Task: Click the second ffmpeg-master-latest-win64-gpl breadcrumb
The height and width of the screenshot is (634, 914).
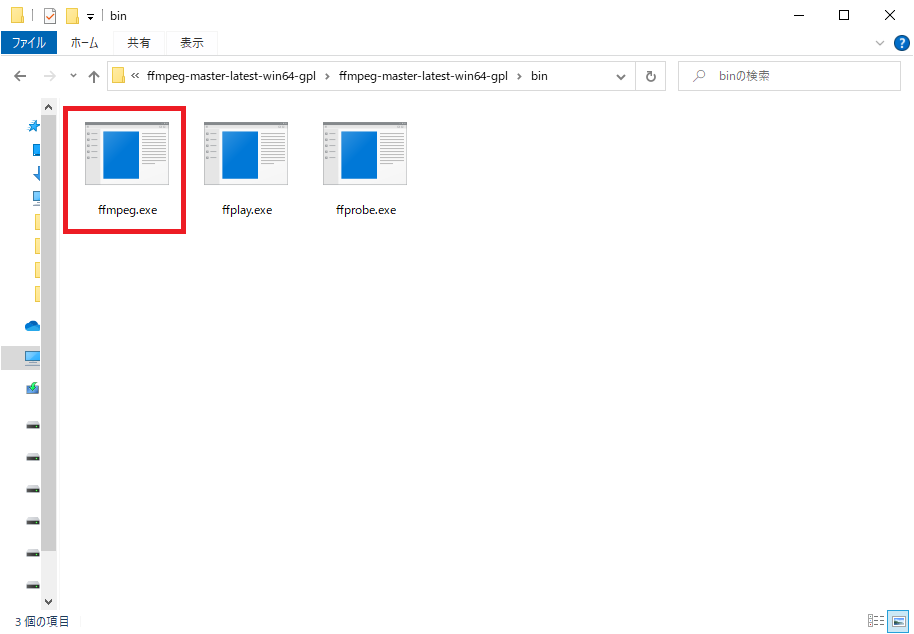Action: (423, 76)
